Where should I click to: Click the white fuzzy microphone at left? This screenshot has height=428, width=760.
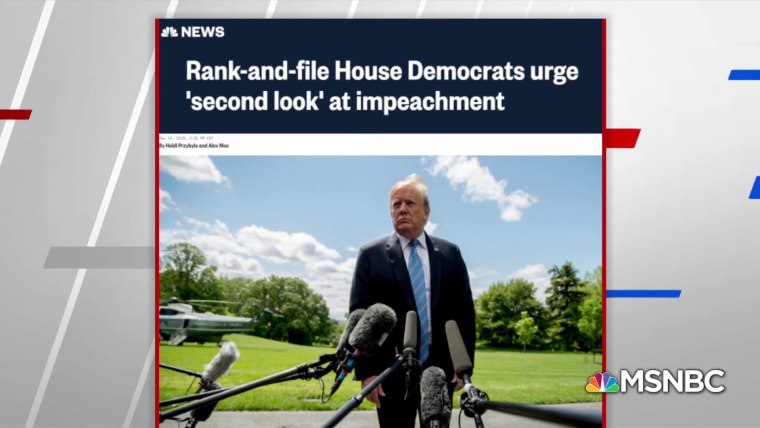tap(220, 362)
